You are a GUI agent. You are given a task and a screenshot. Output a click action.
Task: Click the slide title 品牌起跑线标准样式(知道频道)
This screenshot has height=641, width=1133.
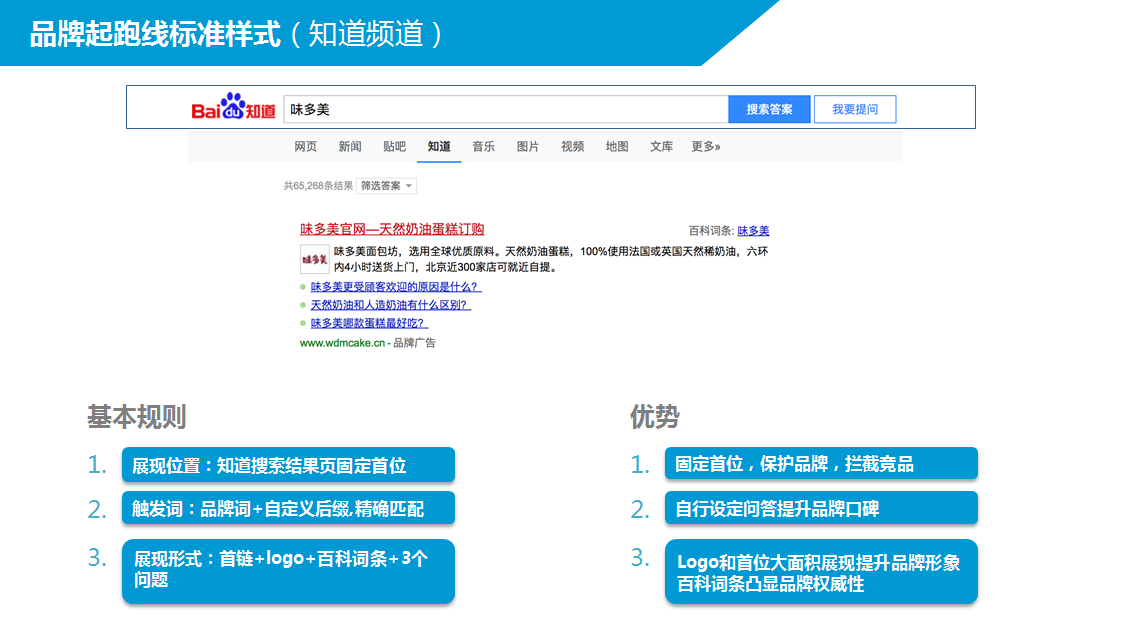click(236, 34)
